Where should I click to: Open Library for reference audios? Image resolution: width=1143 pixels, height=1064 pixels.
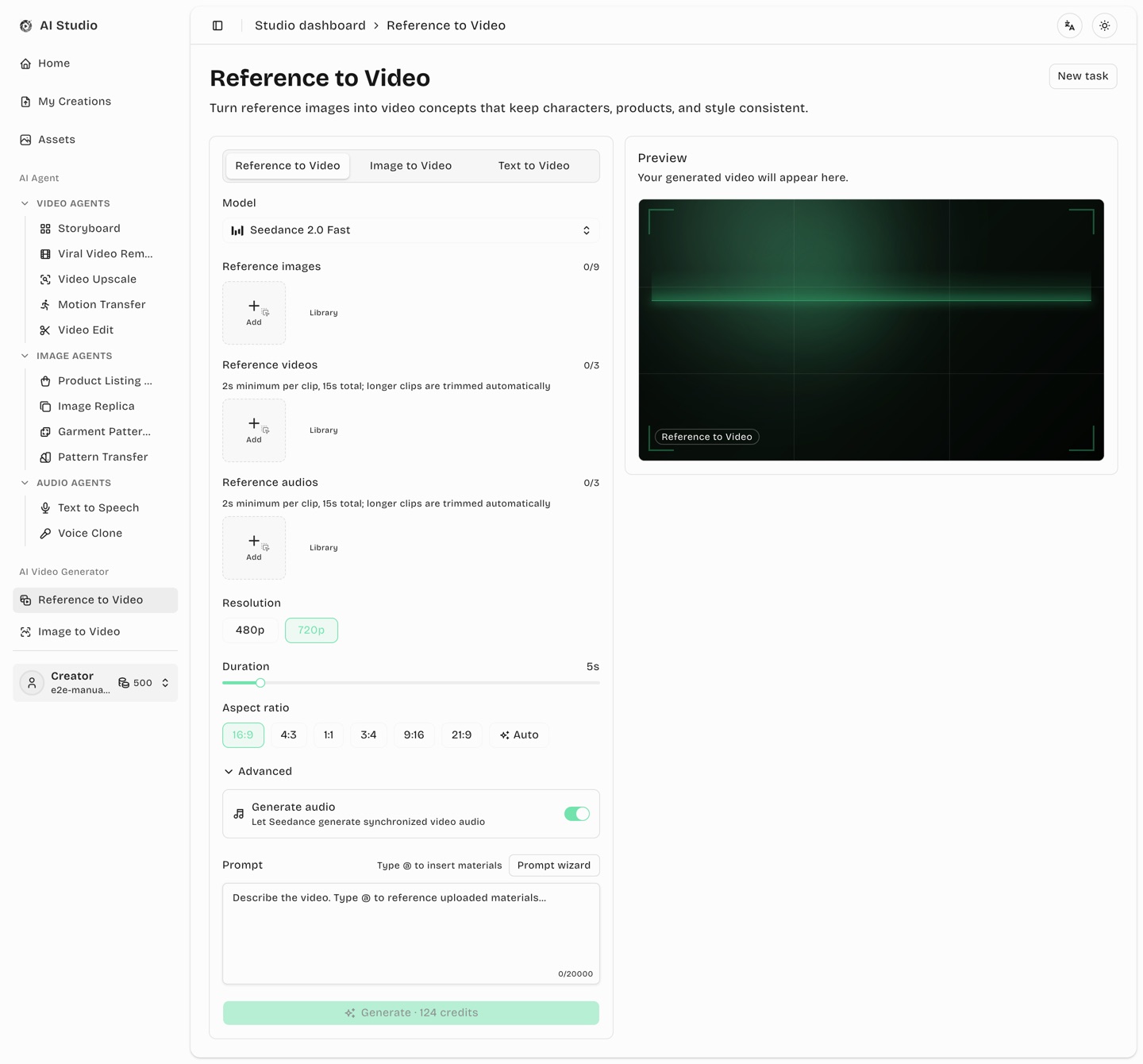(x=324, y=548)
